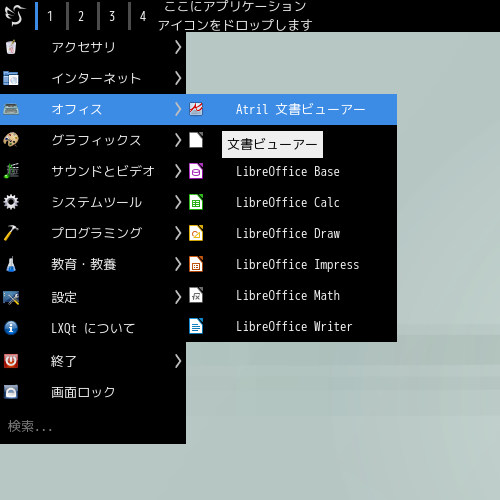Click the サウンドとビデオ music icon

11,171
